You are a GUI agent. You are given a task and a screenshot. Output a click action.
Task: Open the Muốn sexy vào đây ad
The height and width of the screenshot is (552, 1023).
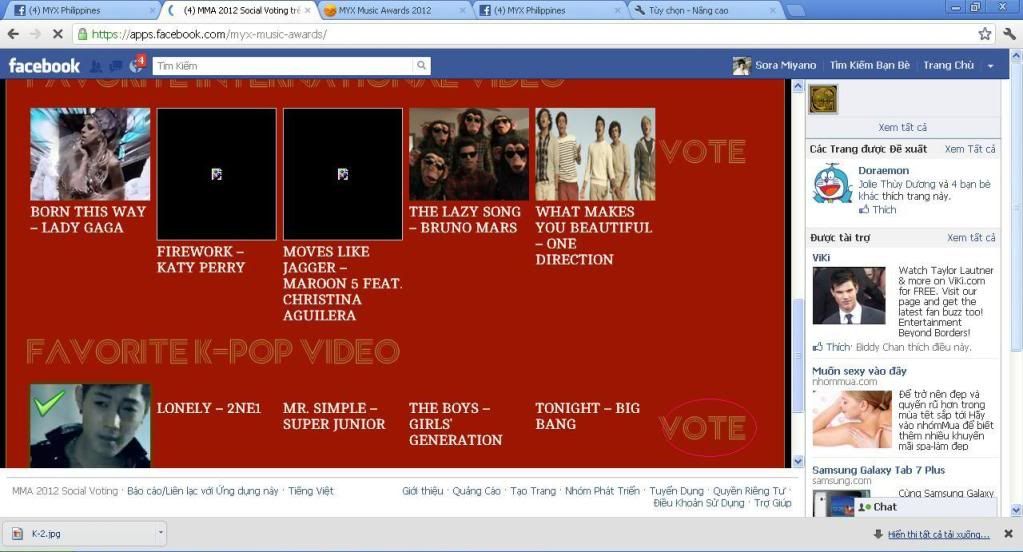859,371
